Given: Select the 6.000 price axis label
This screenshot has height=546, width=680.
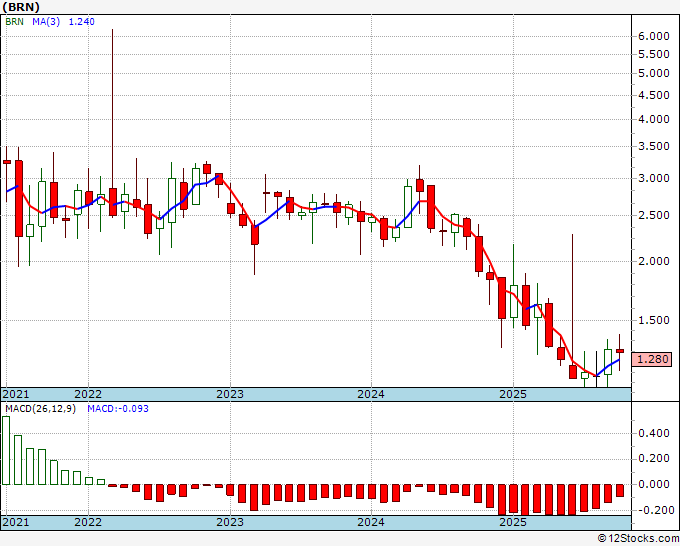Looking at the screenshot, I should tap(654, 36).
